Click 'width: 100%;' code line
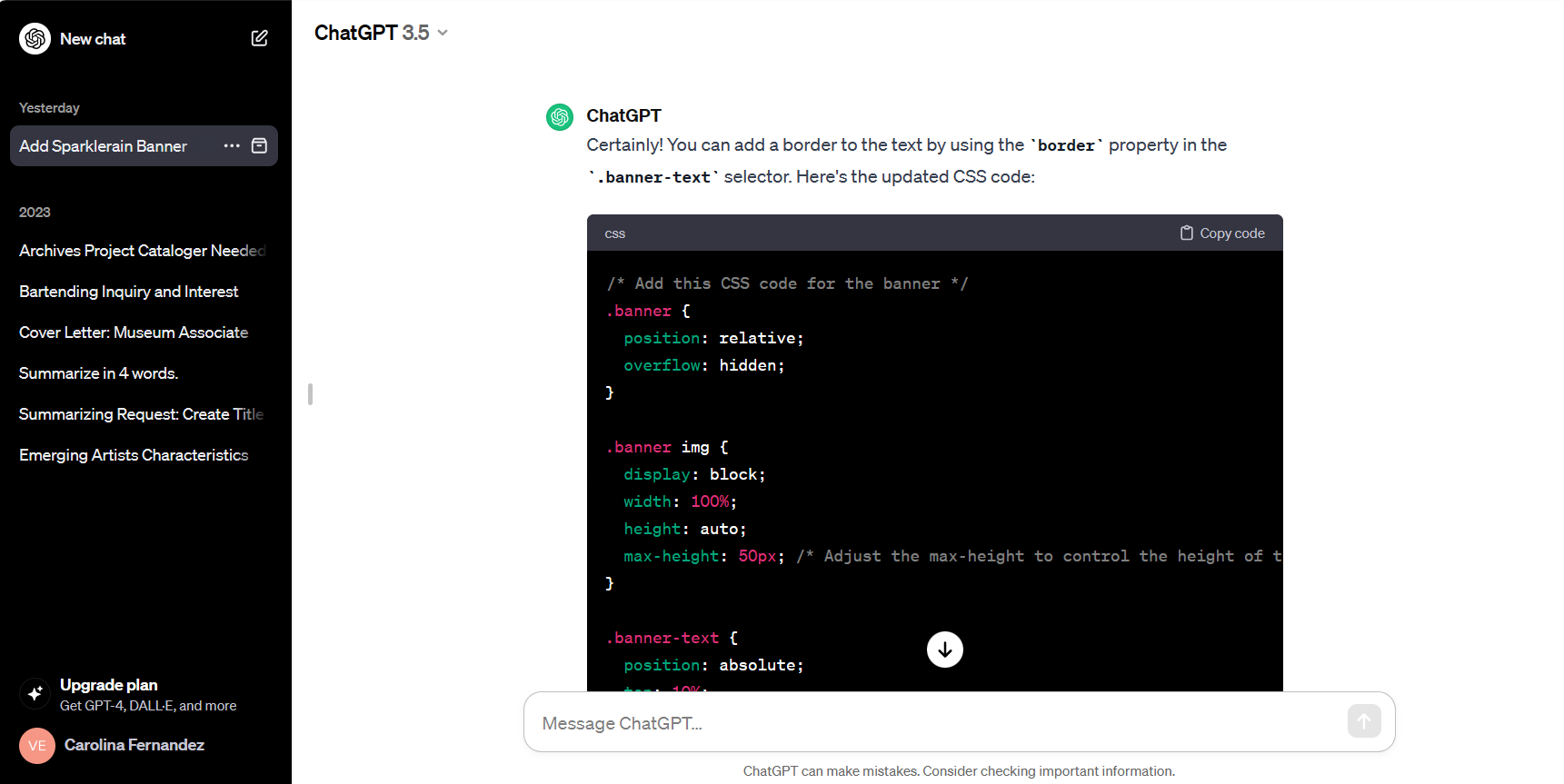 point(680,501)
